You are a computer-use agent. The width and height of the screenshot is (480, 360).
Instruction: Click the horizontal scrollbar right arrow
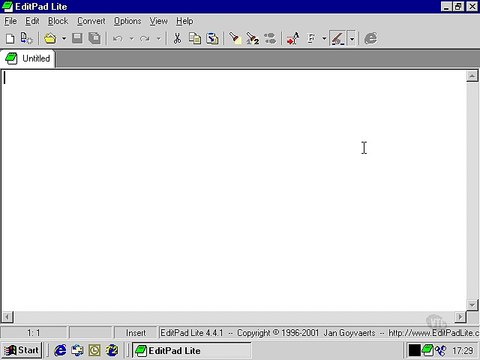tap(460, 317)
